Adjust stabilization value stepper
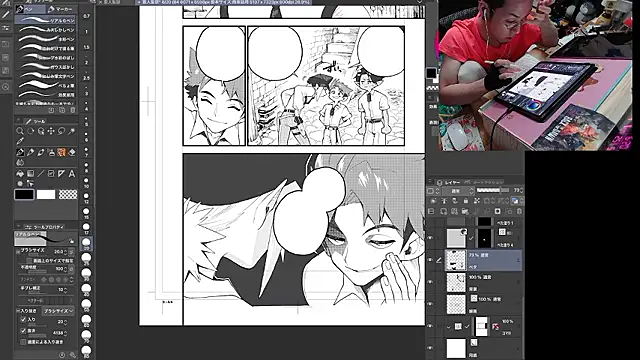 click(66, 290)
